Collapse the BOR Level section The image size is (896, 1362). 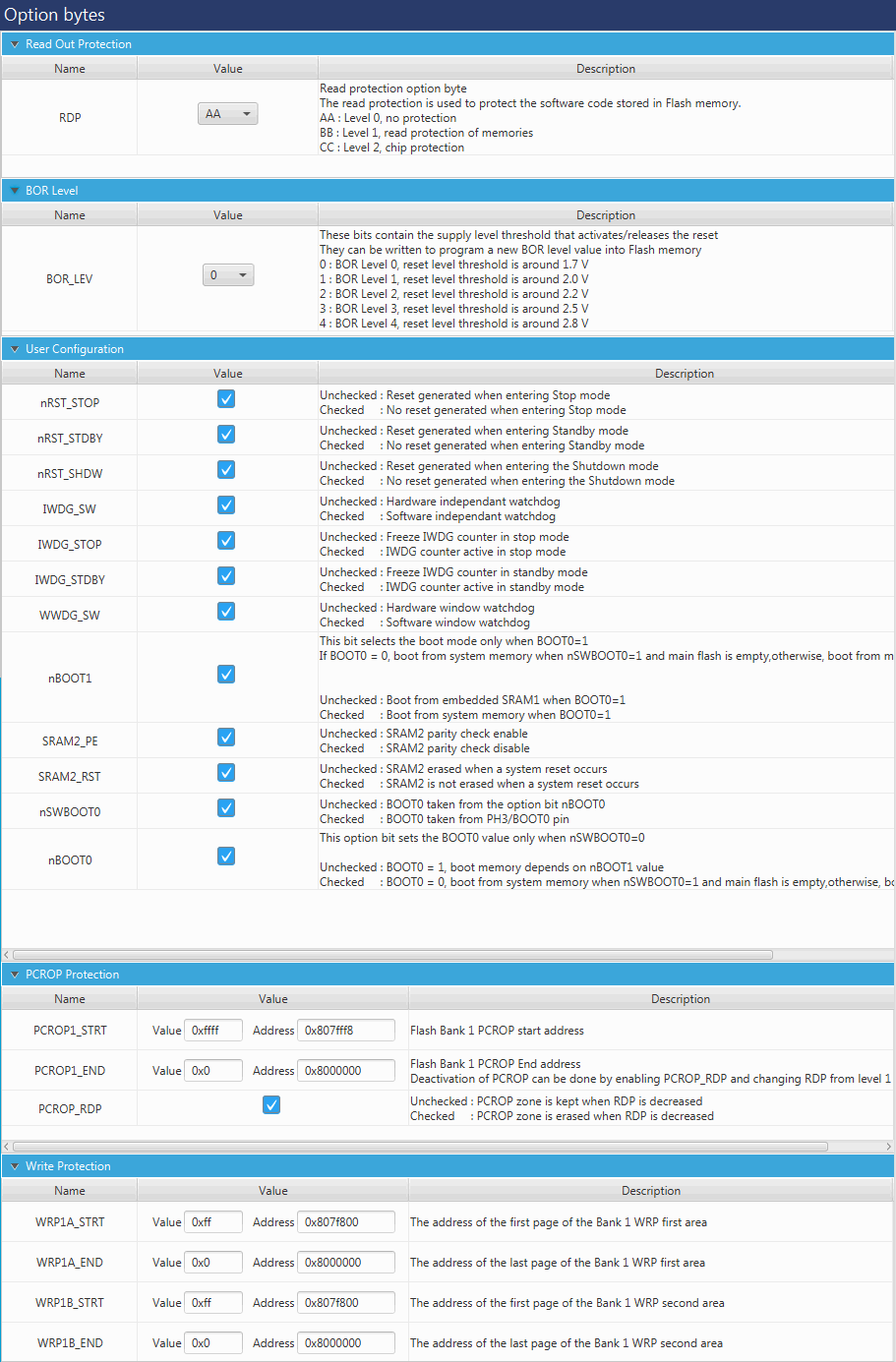click(x=15, y=191)
